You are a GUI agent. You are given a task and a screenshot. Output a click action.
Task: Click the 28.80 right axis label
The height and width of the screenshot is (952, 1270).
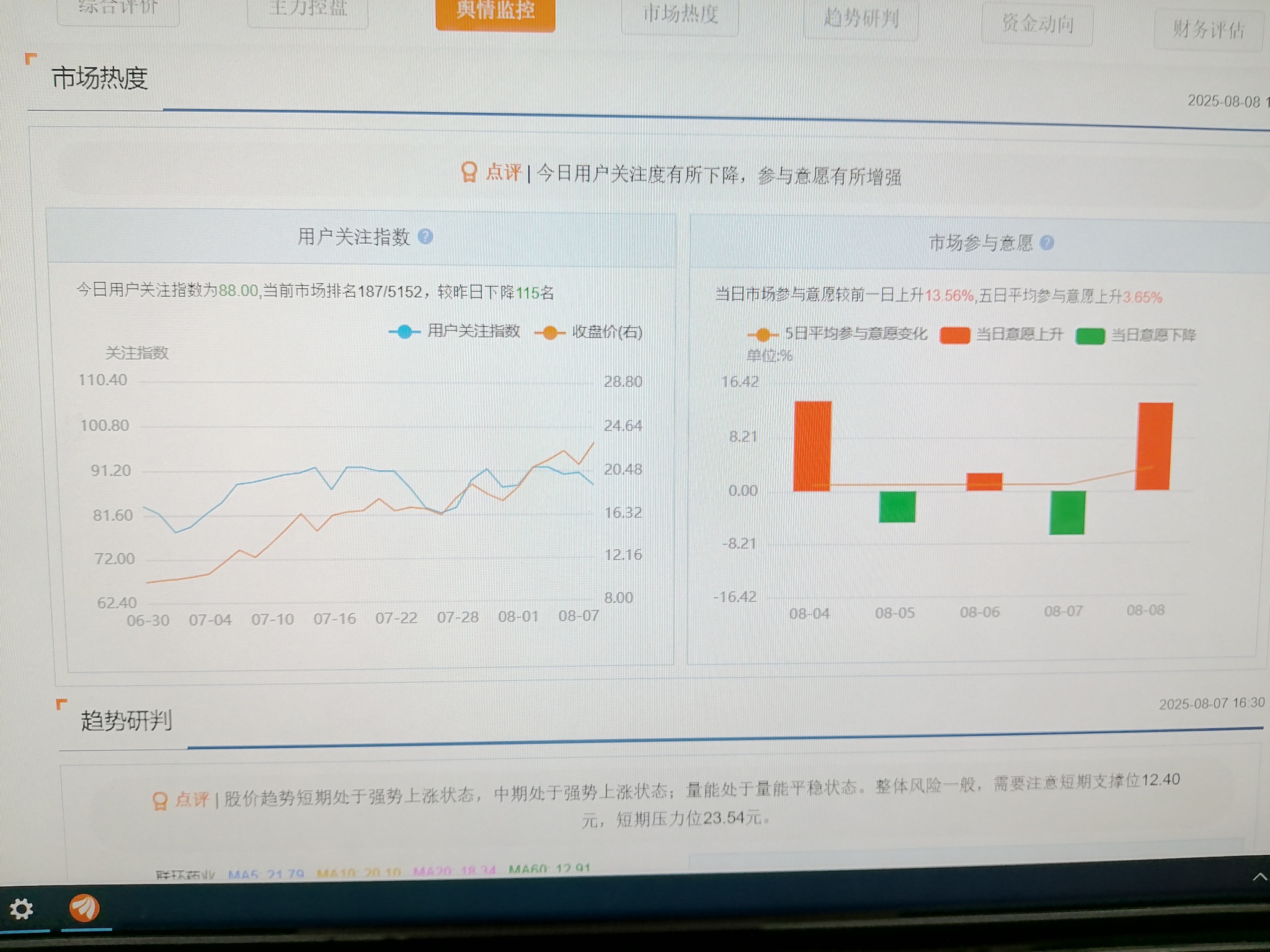(623, 382)
